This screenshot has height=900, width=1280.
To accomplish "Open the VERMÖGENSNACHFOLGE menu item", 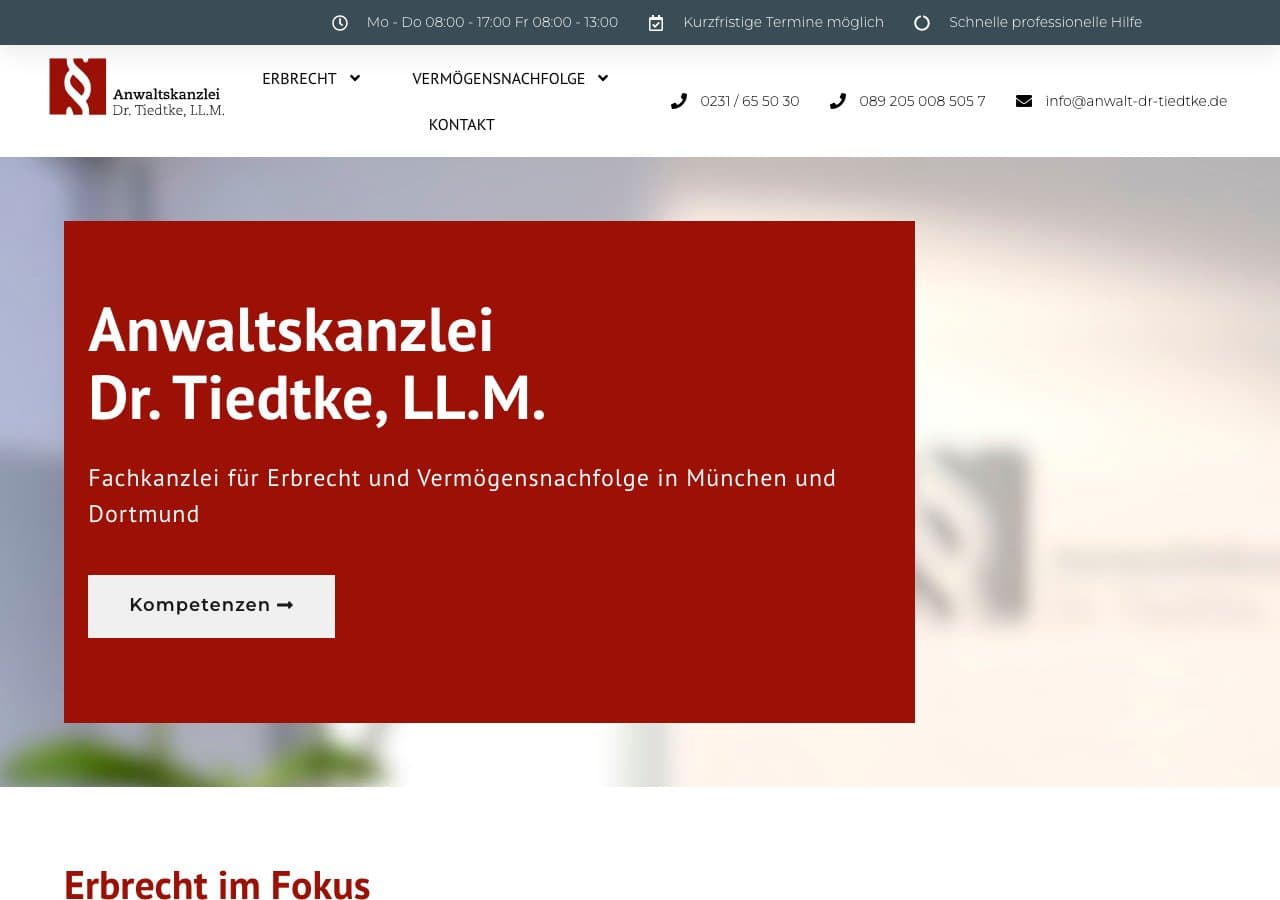I will pos(500,78).
